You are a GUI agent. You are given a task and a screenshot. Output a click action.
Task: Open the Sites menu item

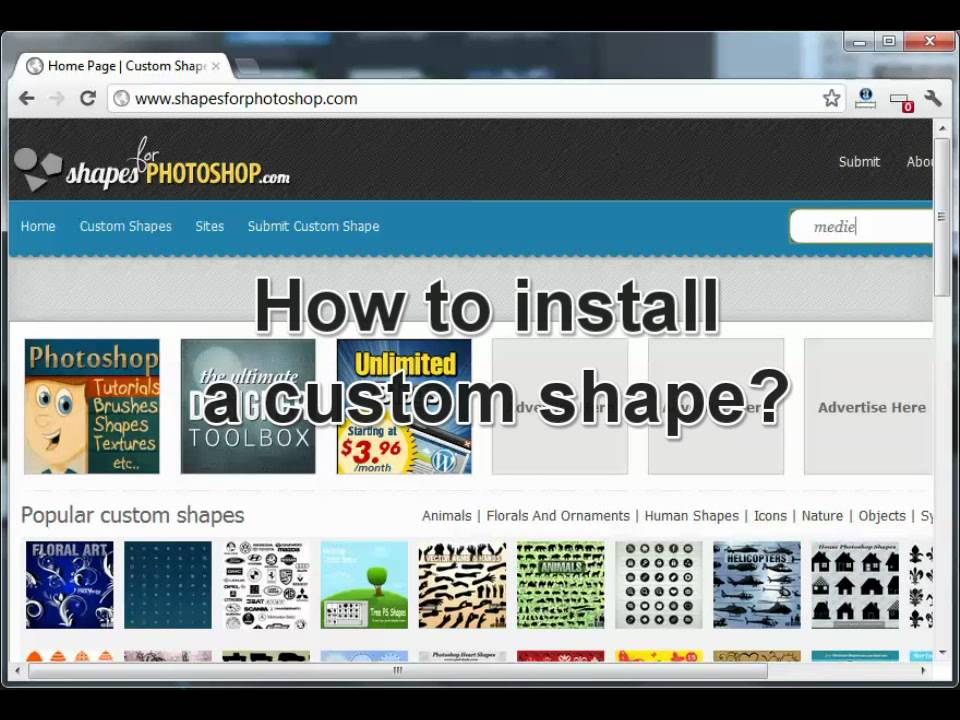[209, 226]
